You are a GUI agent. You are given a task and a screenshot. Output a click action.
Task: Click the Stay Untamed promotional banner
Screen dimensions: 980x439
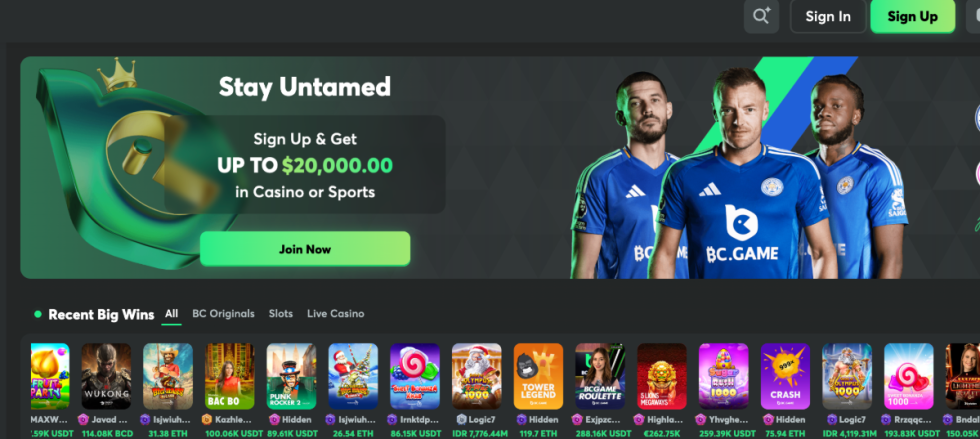500,168
